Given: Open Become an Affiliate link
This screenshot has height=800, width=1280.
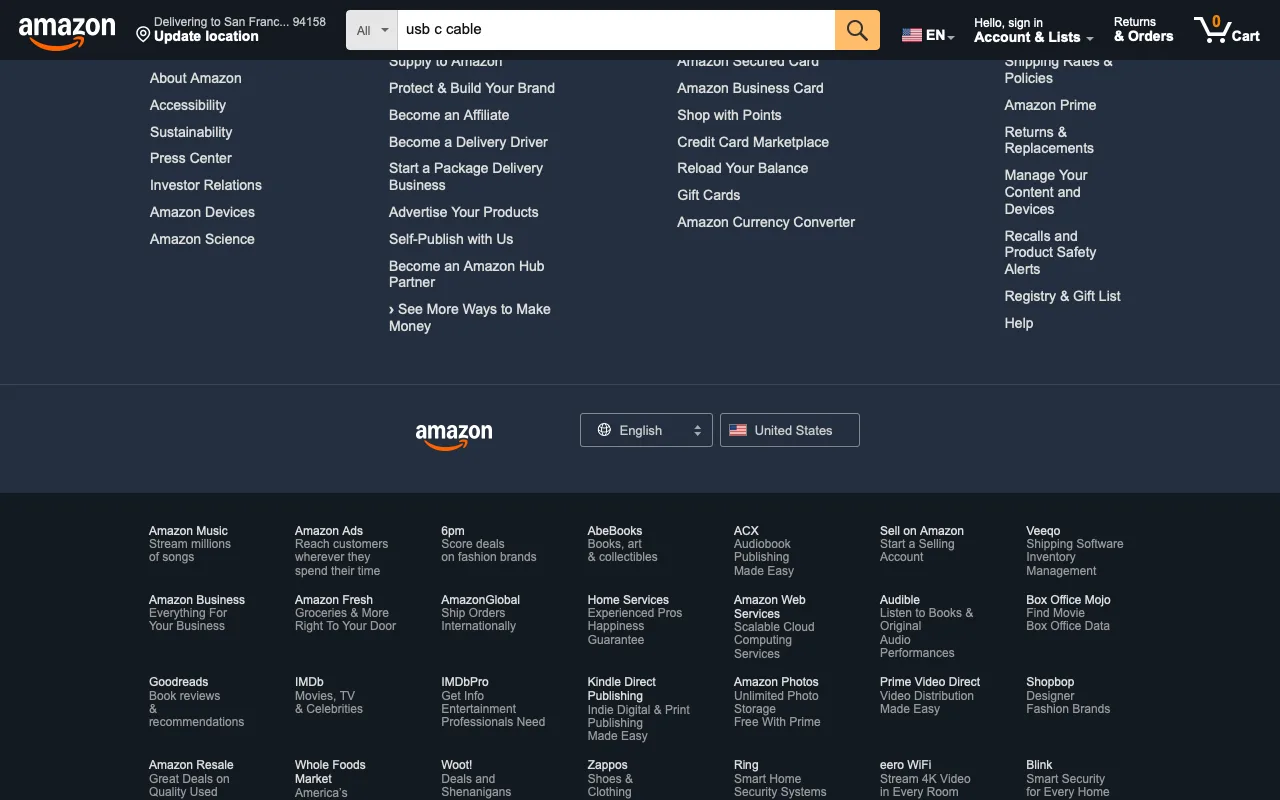Looking at the screenshot, I should coord(449,115).
